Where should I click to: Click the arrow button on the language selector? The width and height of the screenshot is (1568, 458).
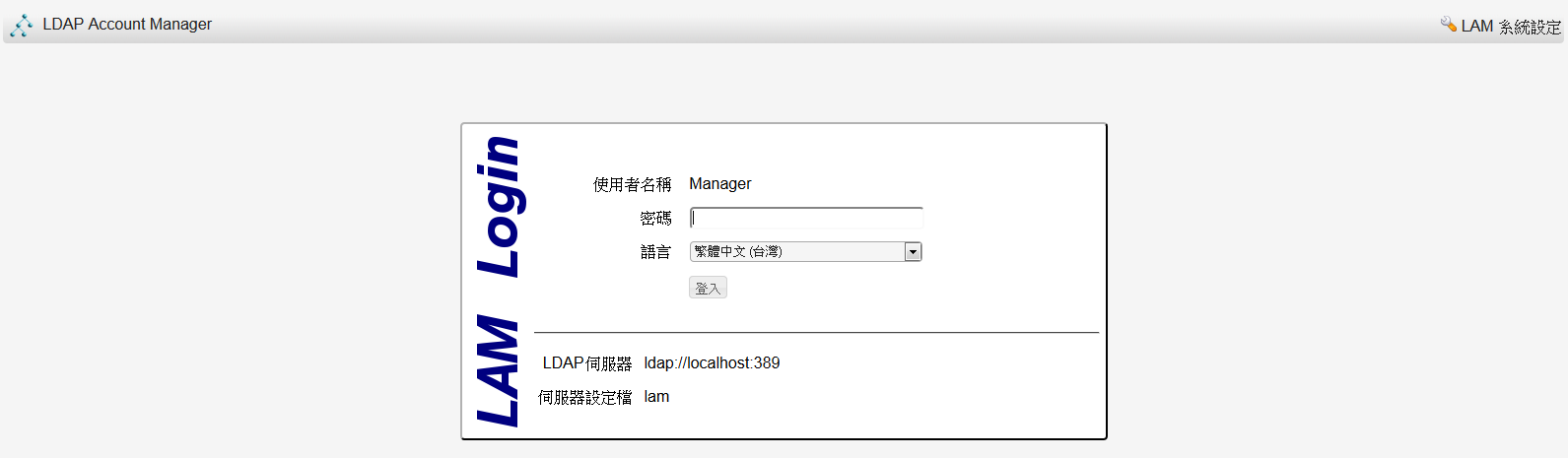913,252
